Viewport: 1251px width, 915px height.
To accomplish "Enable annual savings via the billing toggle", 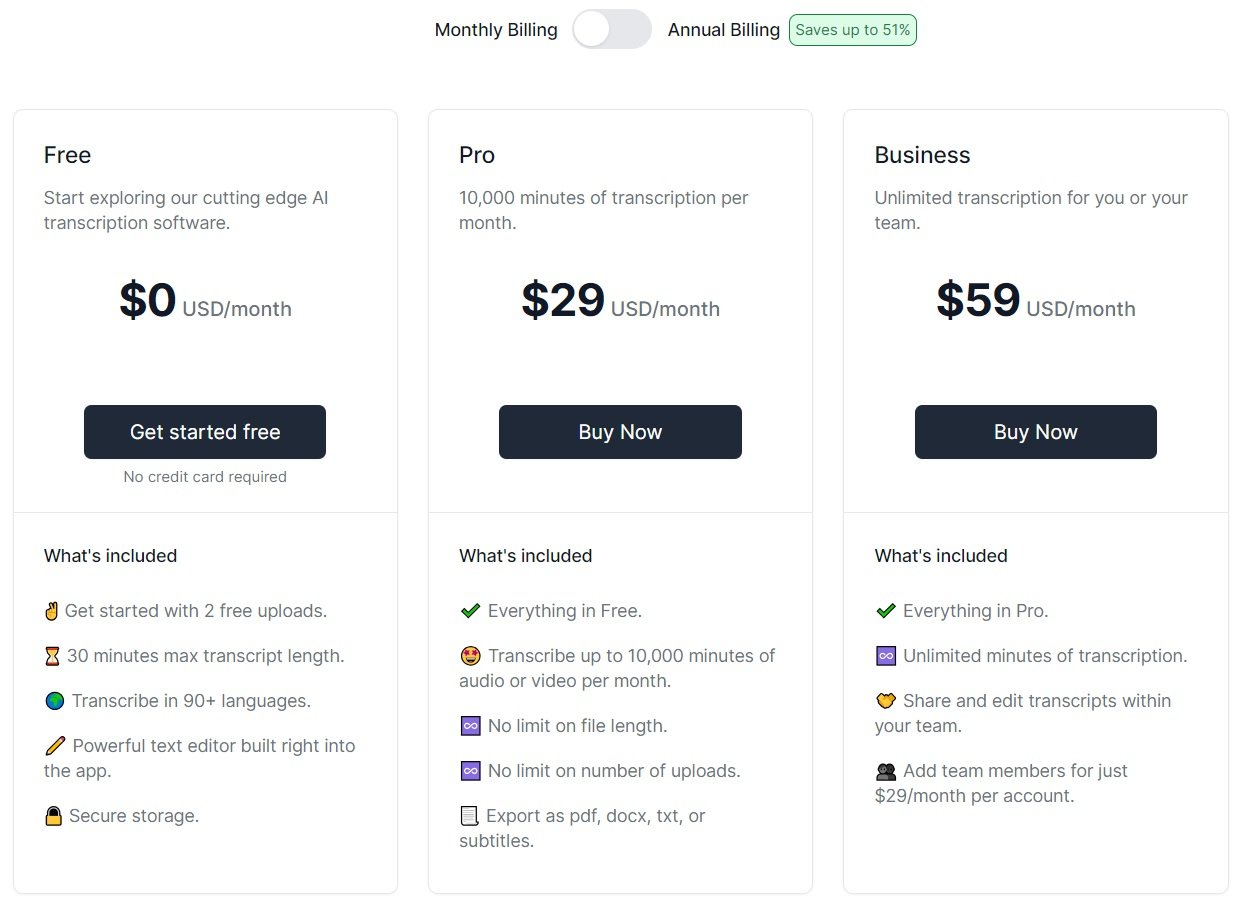I will click(611, 30).
